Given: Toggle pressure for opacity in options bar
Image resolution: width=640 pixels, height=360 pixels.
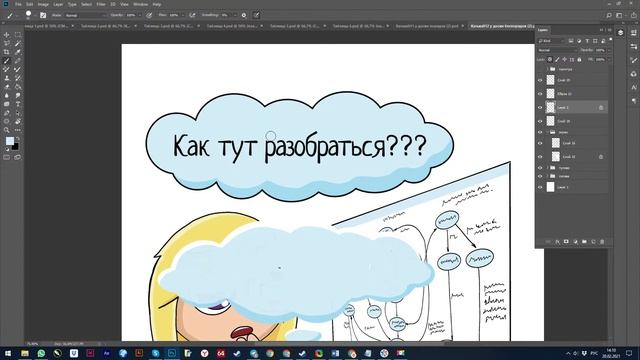Looking at the screenshot, I should (149, 15).
